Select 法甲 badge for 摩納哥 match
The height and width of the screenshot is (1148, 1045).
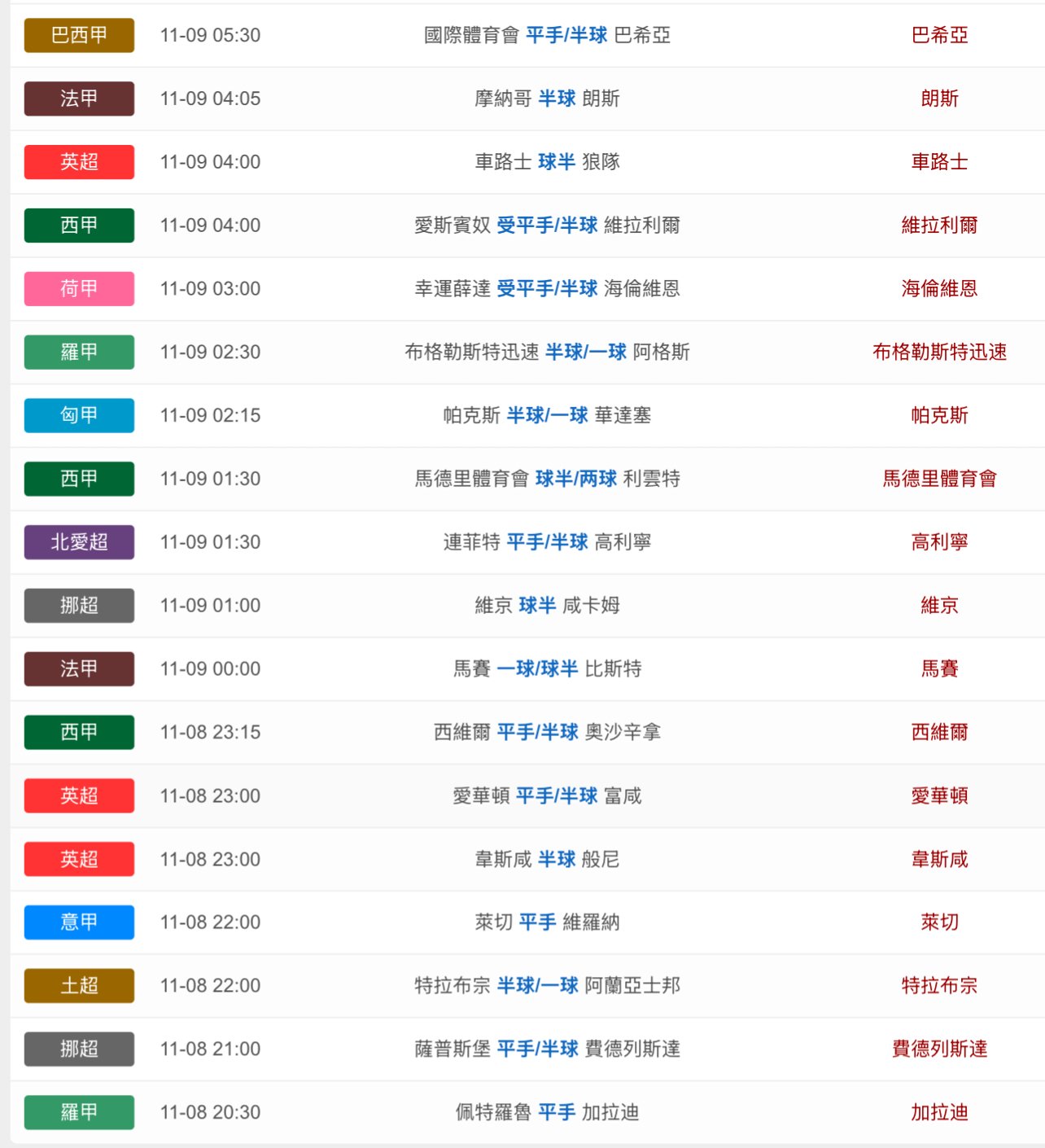[x=79, y=99]
